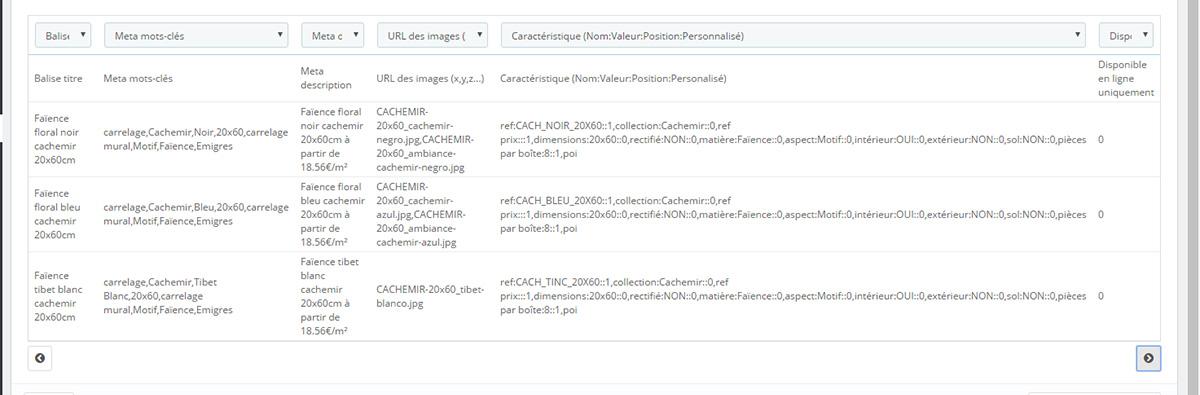Expand the Disponible column dropdown
Viewport: 1200px width, 395px height.
click(x=1127, y=36)
